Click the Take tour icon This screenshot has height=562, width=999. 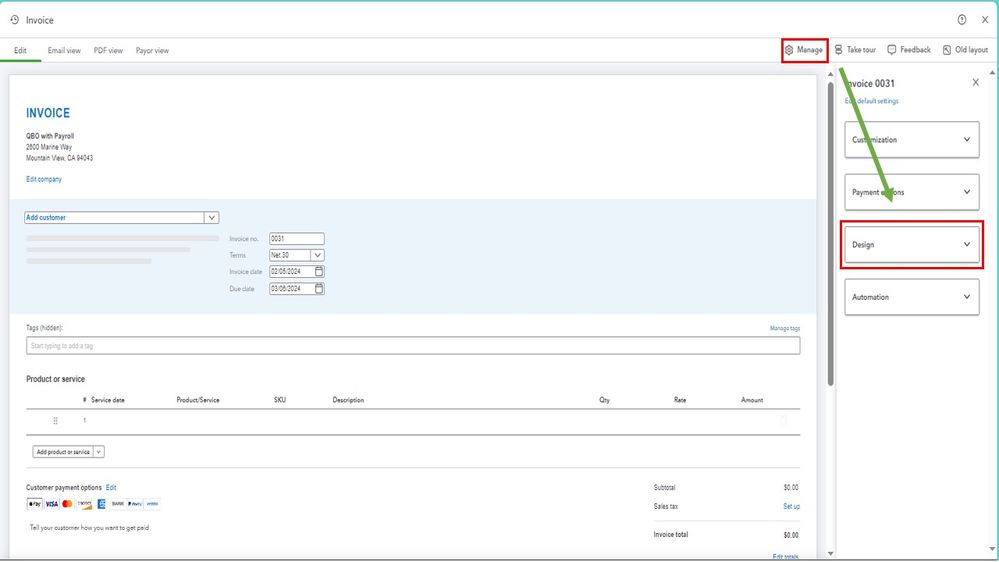[x=838, y=50]
